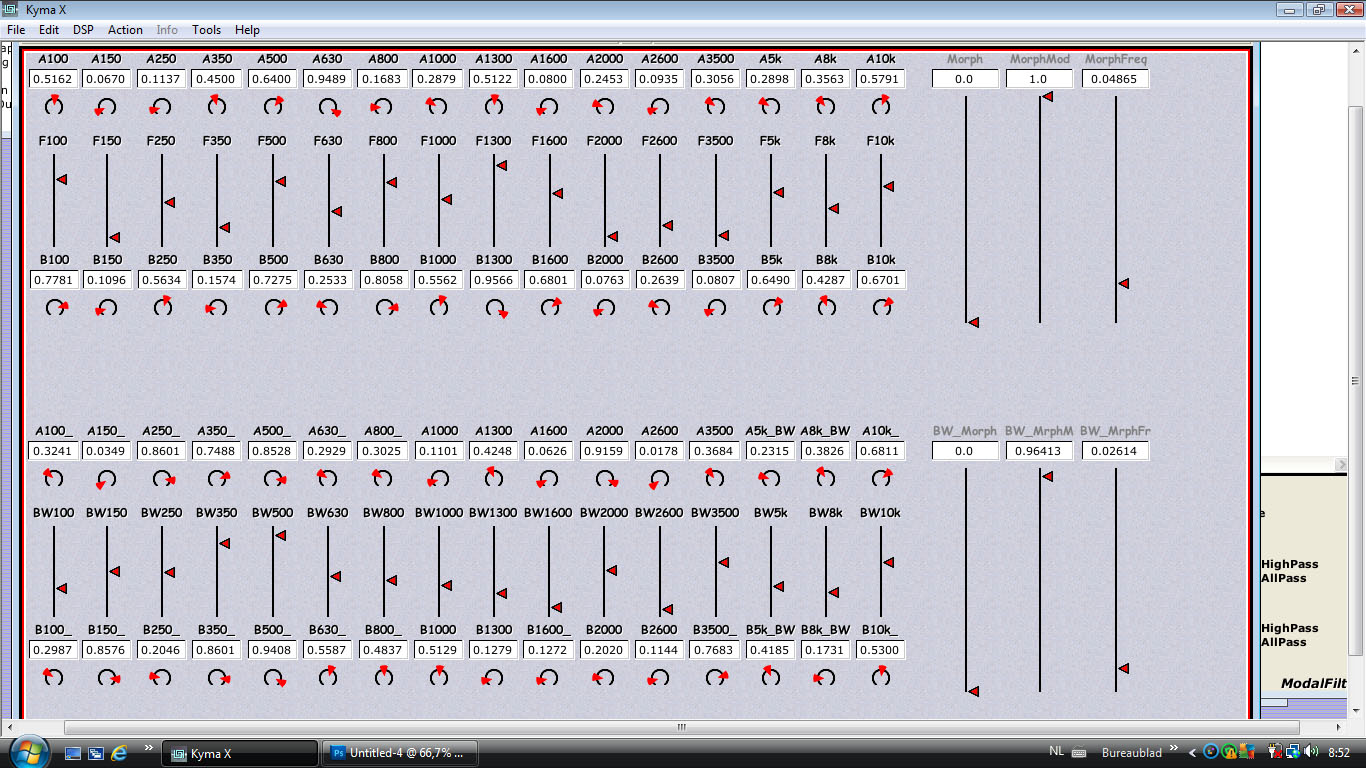Switch to the Photoshop Untitled-4 taskbar button
Image resolution: width=1366 pixels, height=768 pixels.
click(398, 753)
